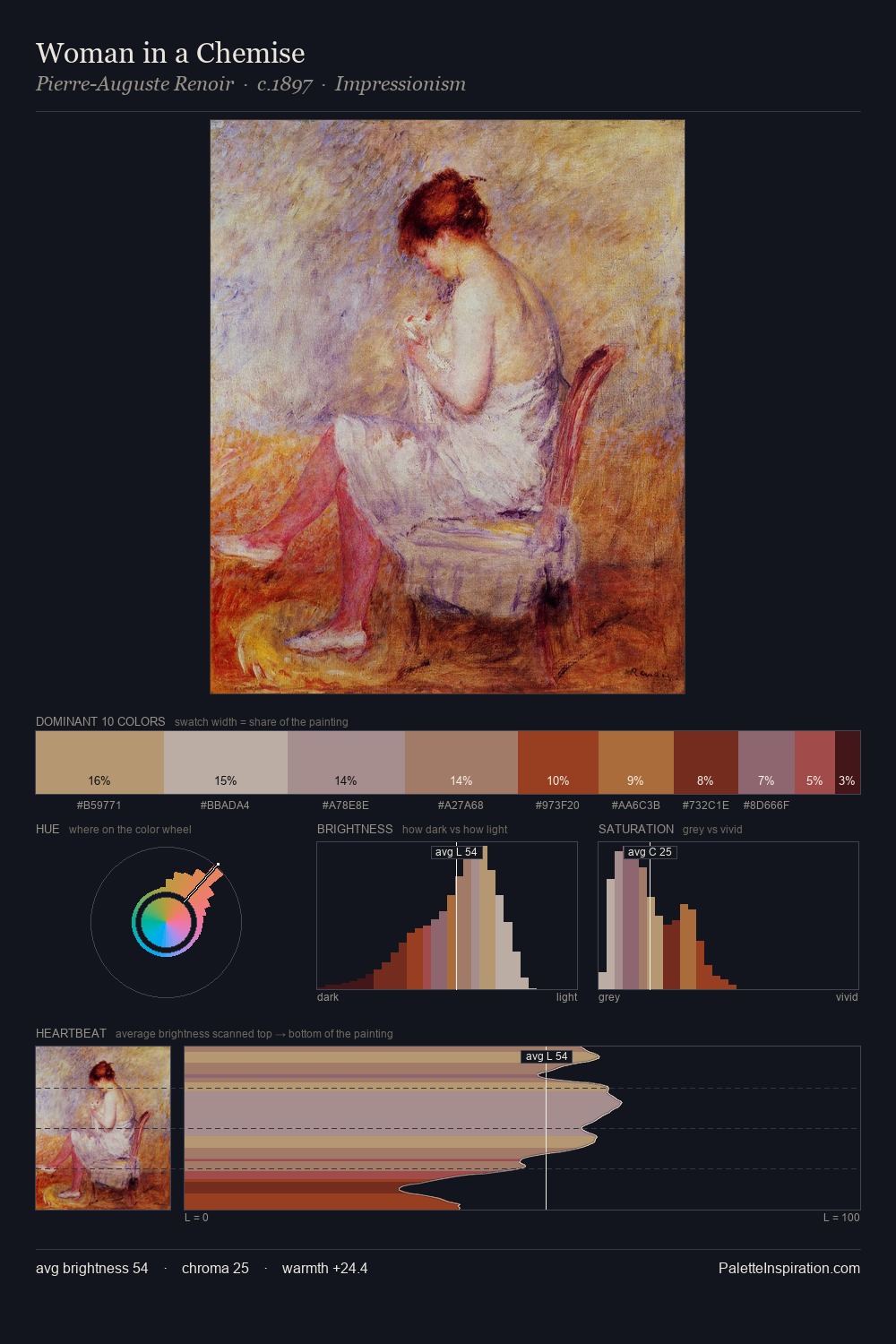Screen dimensions: 896x1344
Task: Click the 'dark' axis label under Brightness
Action: (x=328, y=997)
